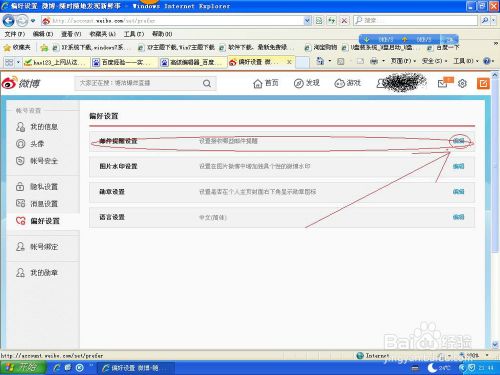Click the Weibo search magnifier icon
Viewport: 500px width, 375px height.
point(207,83)
